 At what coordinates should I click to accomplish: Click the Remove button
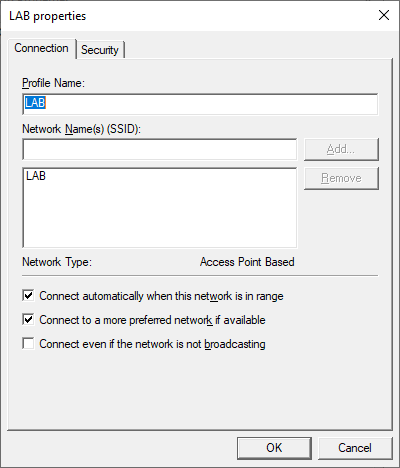[341, 178]
